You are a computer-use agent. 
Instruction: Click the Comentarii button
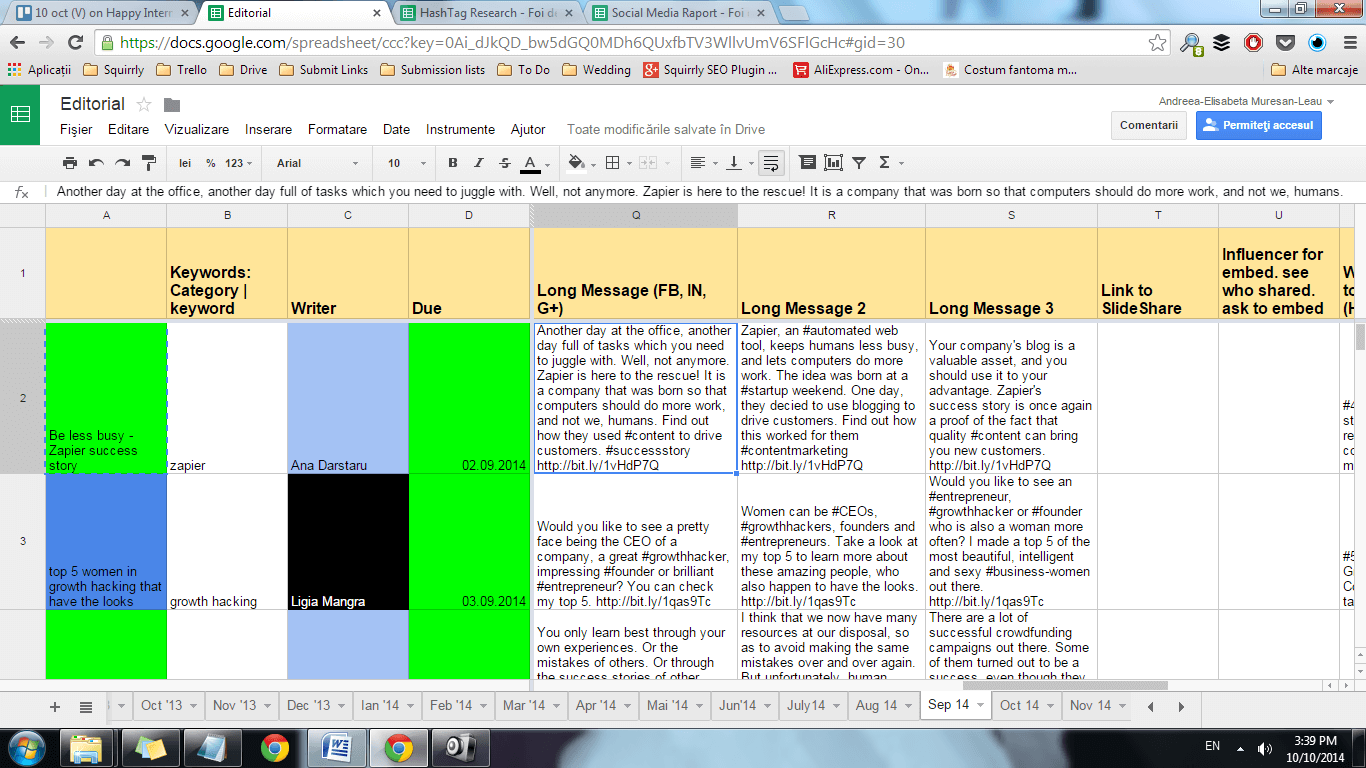pyautogui.click(x=1148, y=125)
